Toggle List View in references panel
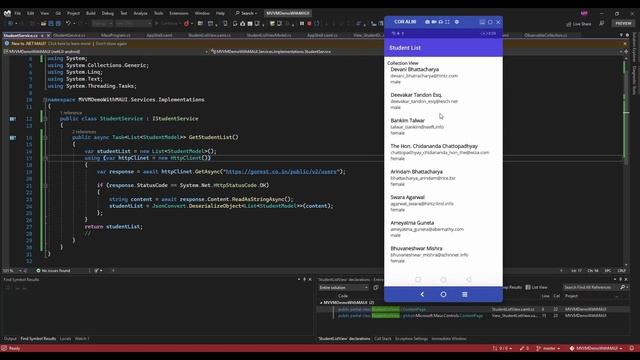The image size is (640, 360). [536, 287]
